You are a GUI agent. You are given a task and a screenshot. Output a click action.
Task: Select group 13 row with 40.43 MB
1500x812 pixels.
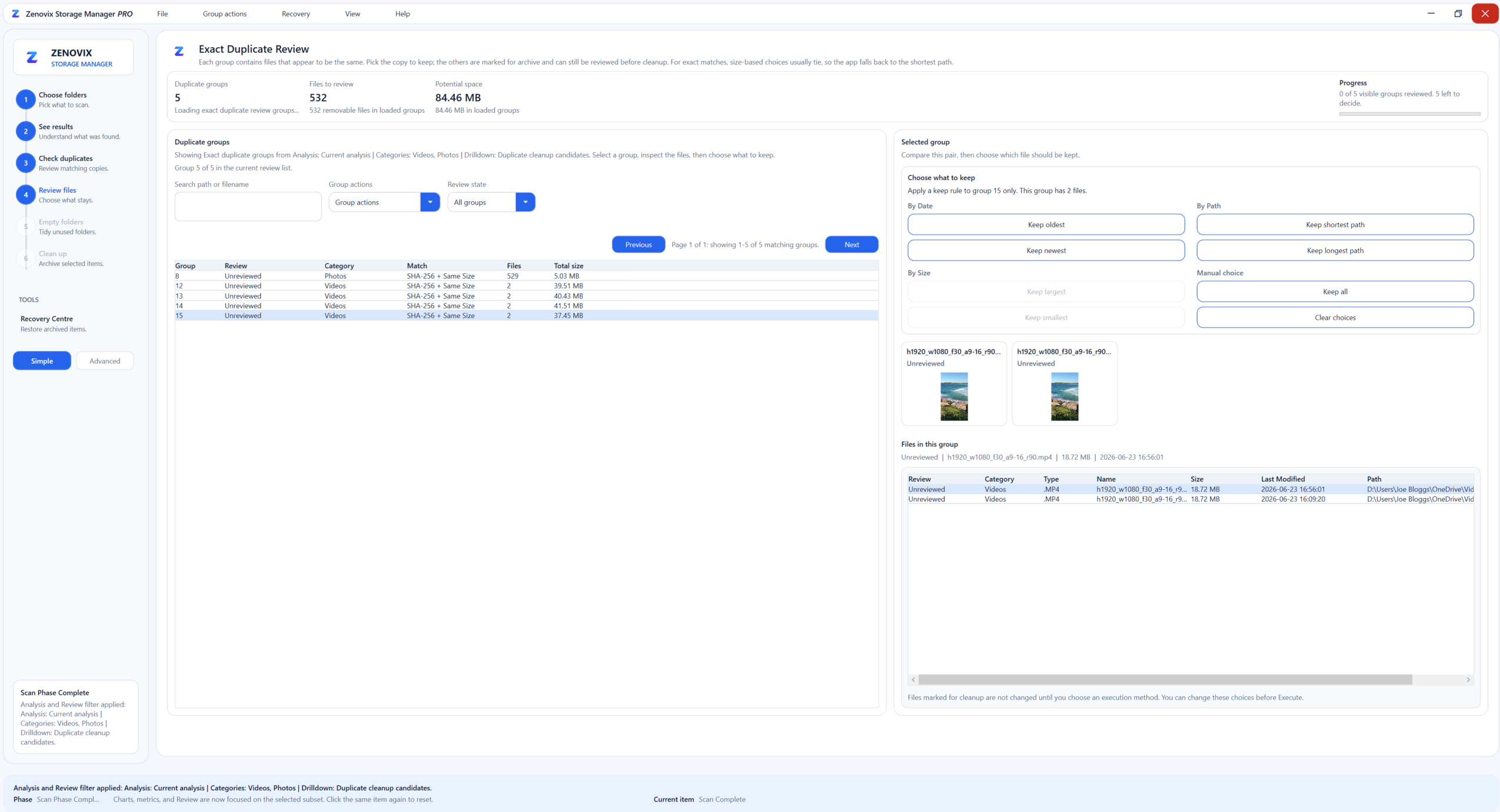click(526, 296)
